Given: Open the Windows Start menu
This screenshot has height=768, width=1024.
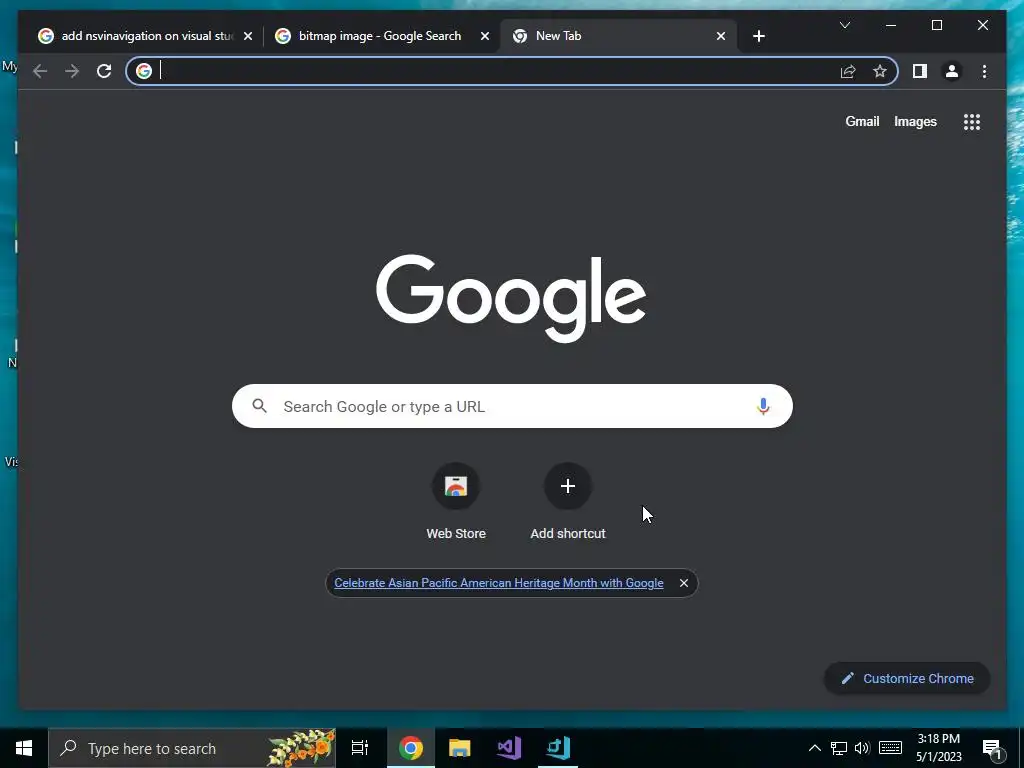Looking at the screenshot, I should (24, 748).
